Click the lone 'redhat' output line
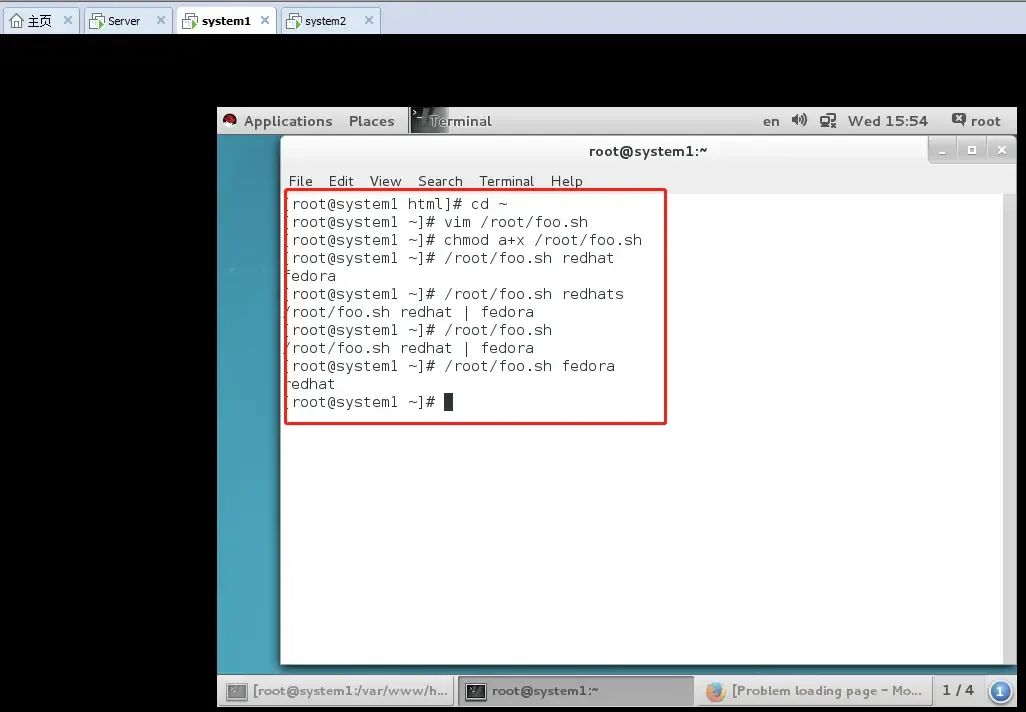This screenshot has height=712, width=1026. (311, 384)
